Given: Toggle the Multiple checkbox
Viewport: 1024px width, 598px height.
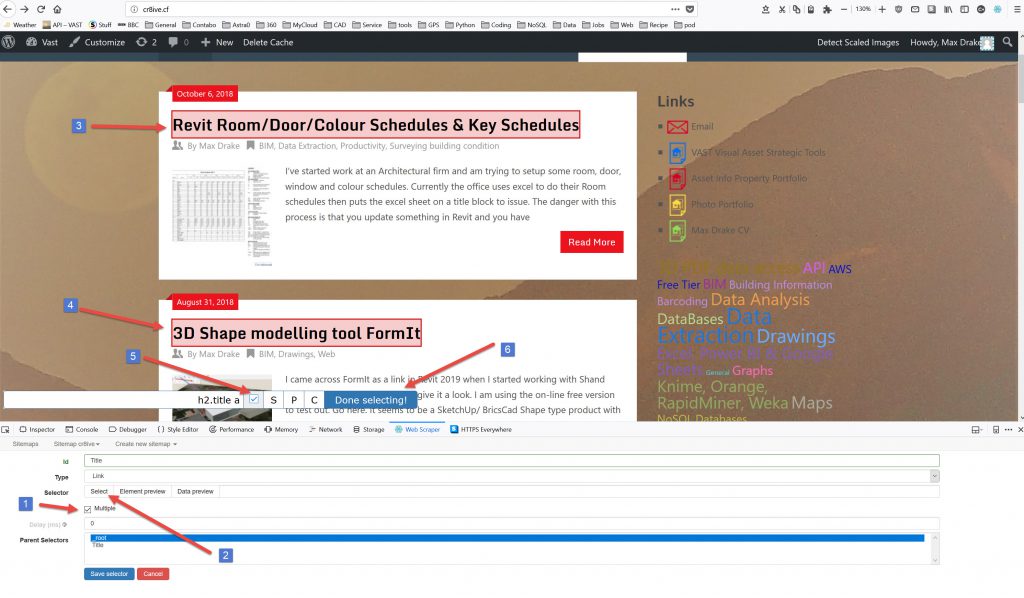Looking at the screenshot, I should pos(88,508).
